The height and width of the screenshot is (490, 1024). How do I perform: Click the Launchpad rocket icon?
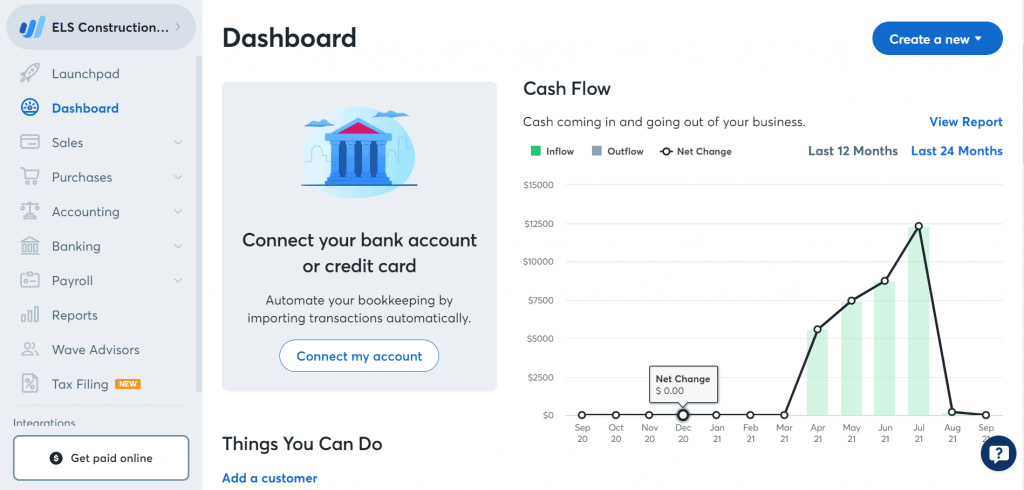pos(30,74)
